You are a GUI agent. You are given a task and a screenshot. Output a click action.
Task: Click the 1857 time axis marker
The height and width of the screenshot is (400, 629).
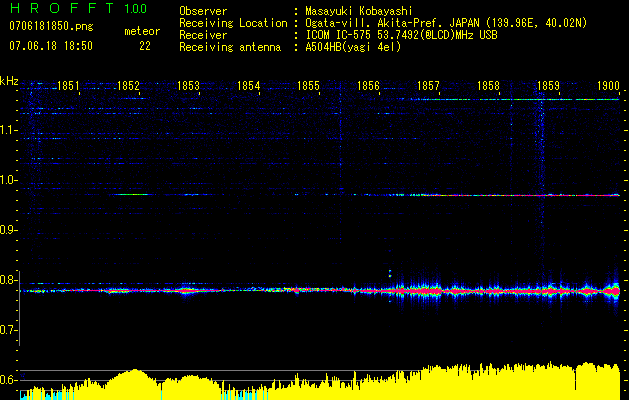428,86
